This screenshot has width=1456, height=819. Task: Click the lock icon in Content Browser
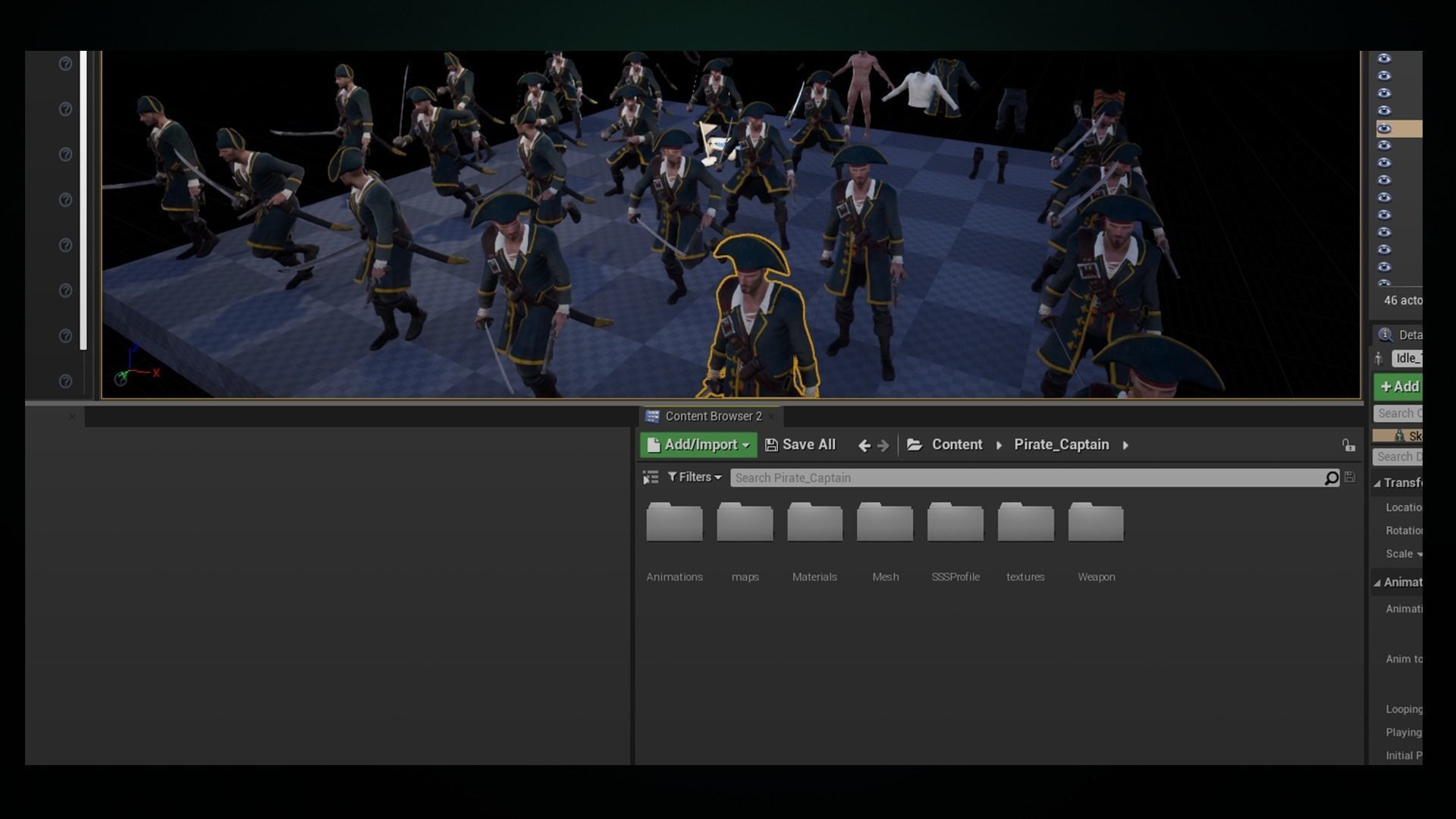(1348, 446)
